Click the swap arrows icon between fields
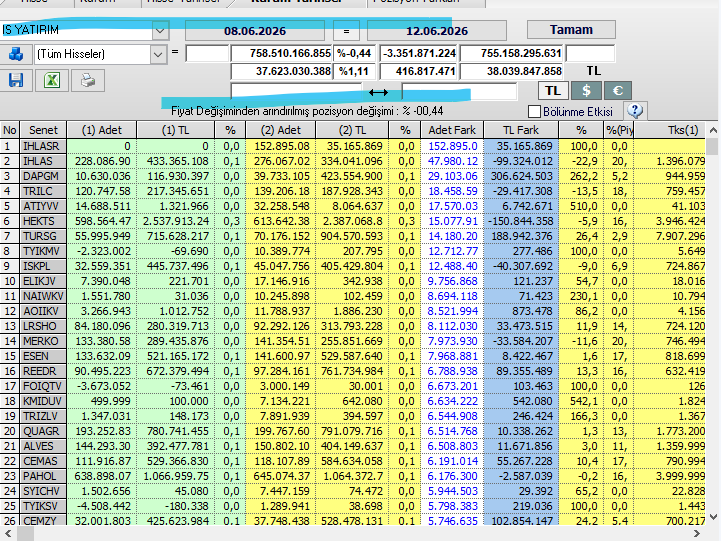The width and height of the screenshot is (721, 541). pyautogui.click(x=378, y=92)
